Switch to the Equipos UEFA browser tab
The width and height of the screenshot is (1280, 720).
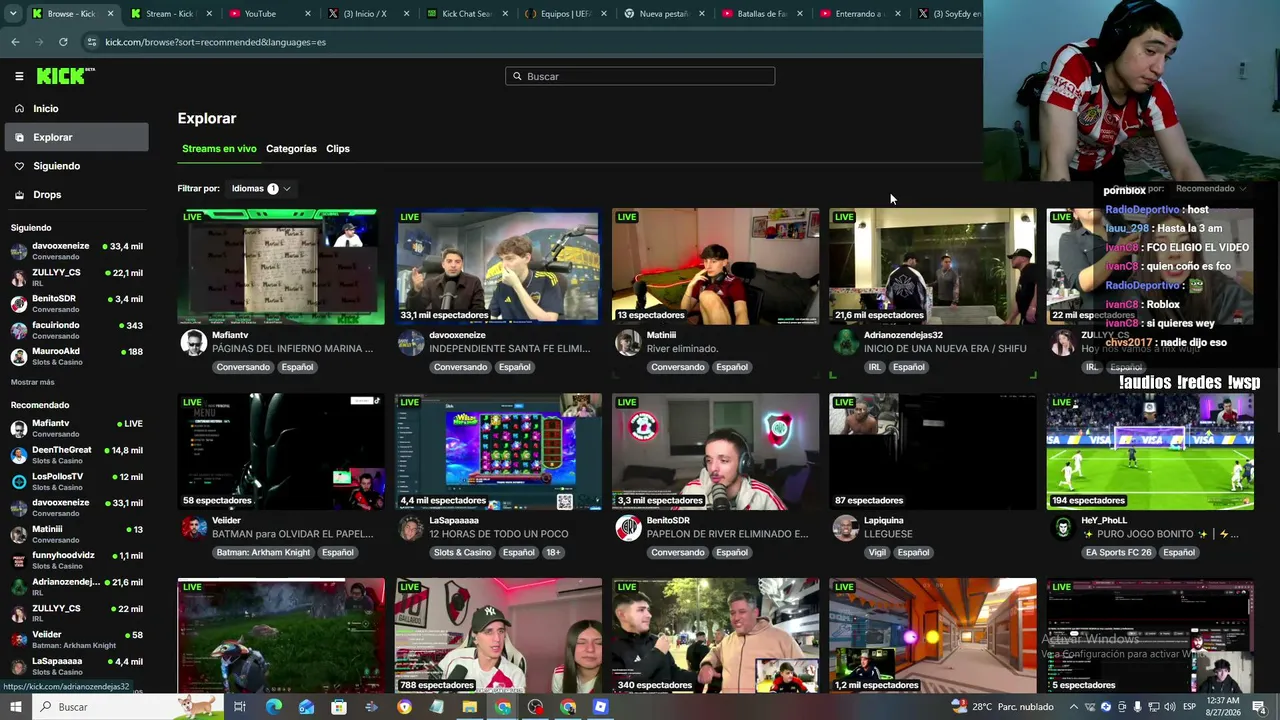tap(564, 14)
